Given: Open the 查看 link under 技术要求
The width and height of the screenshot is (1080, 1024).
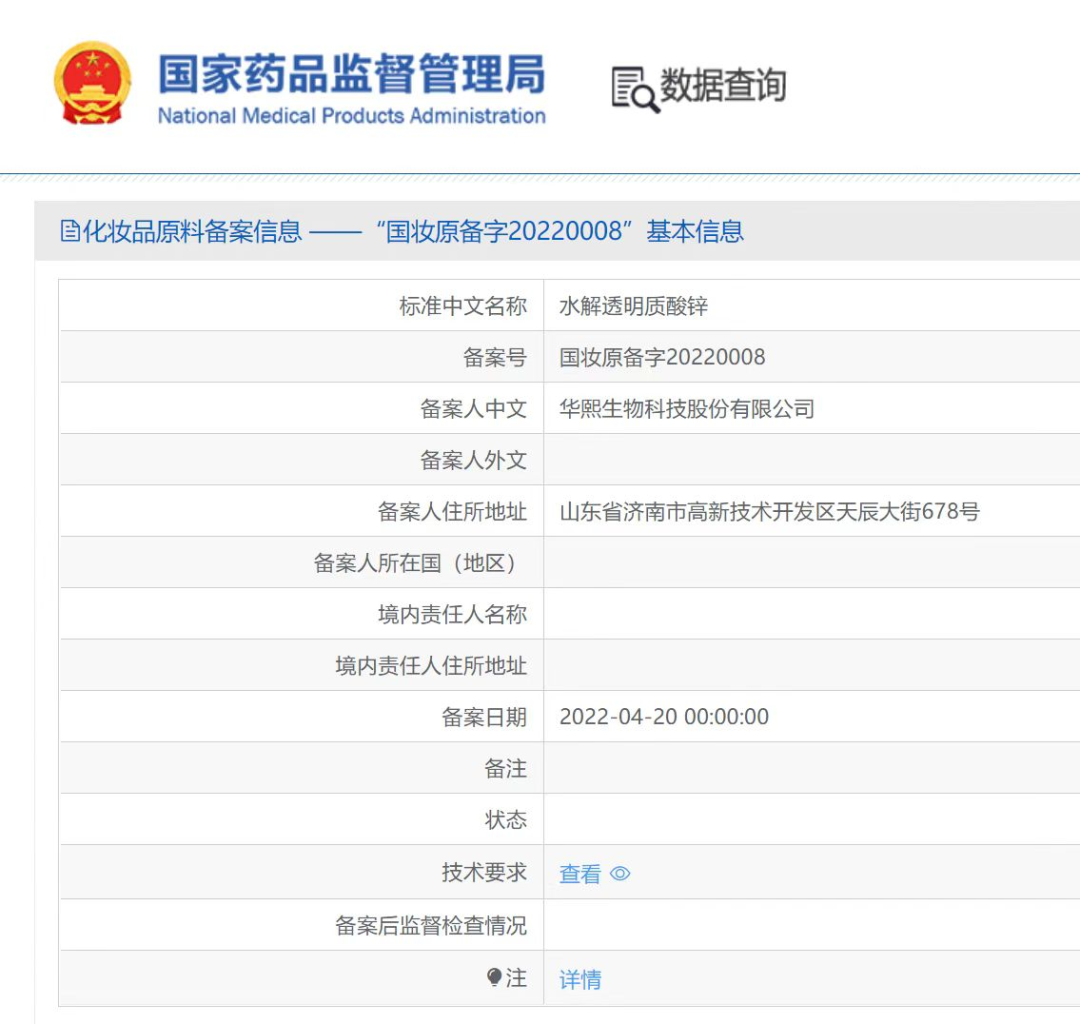Looking at the screenshot, I should point(580,873).
